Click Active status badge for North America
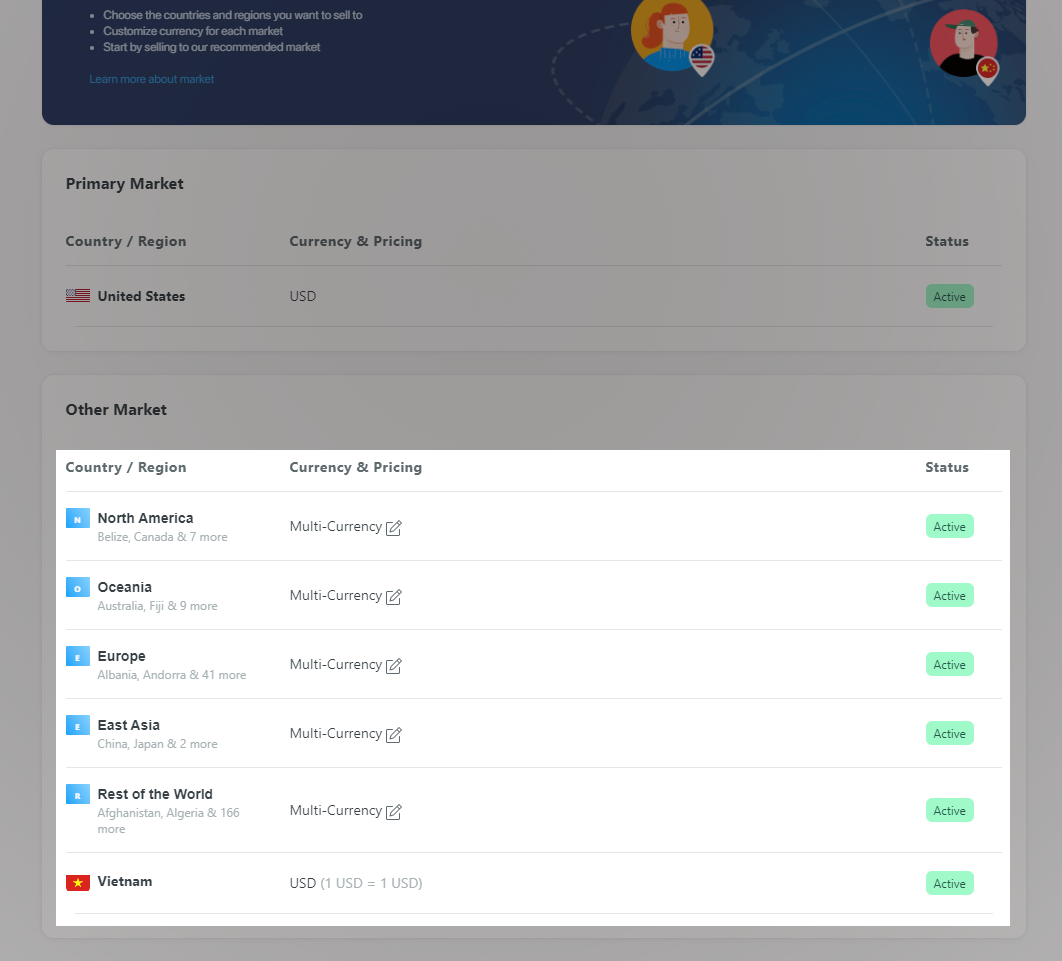This screenshot has height=961, width=1062. [x=950, y=527]
